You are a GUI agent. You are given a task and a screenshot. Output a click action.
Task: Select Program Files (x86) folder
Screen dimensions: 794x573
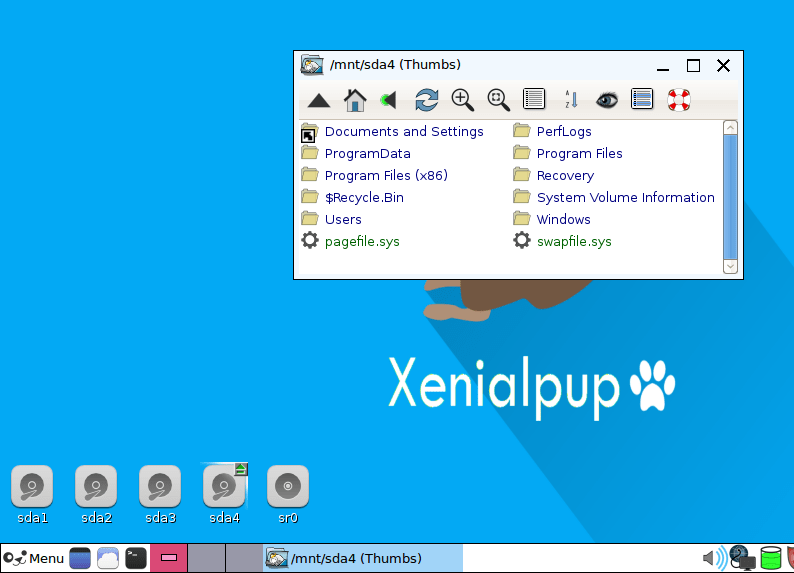(374, 176)
